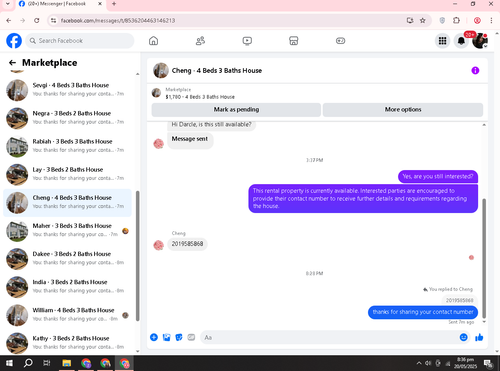Open Lay - 3 Beds 2 Baths House chat
Image resolution: width=500 pixels, height=371 pixels.
[67, 174]
